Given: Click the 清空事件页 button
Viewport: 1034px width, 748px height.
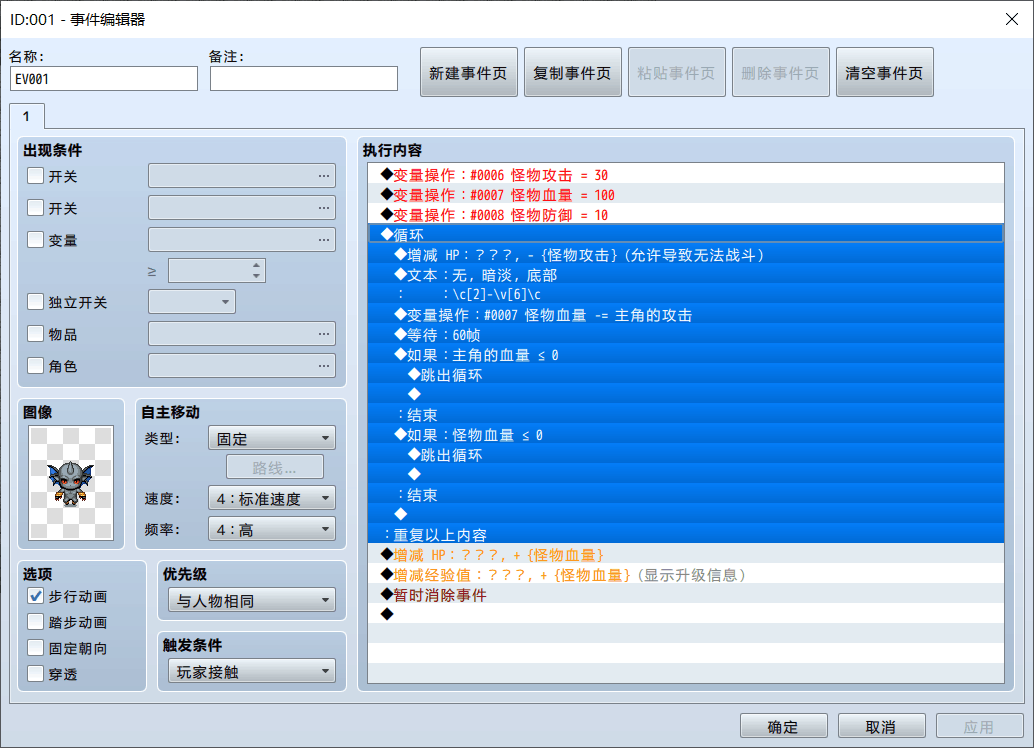Looking at the screenshot, I should click(x=885, y=73).
